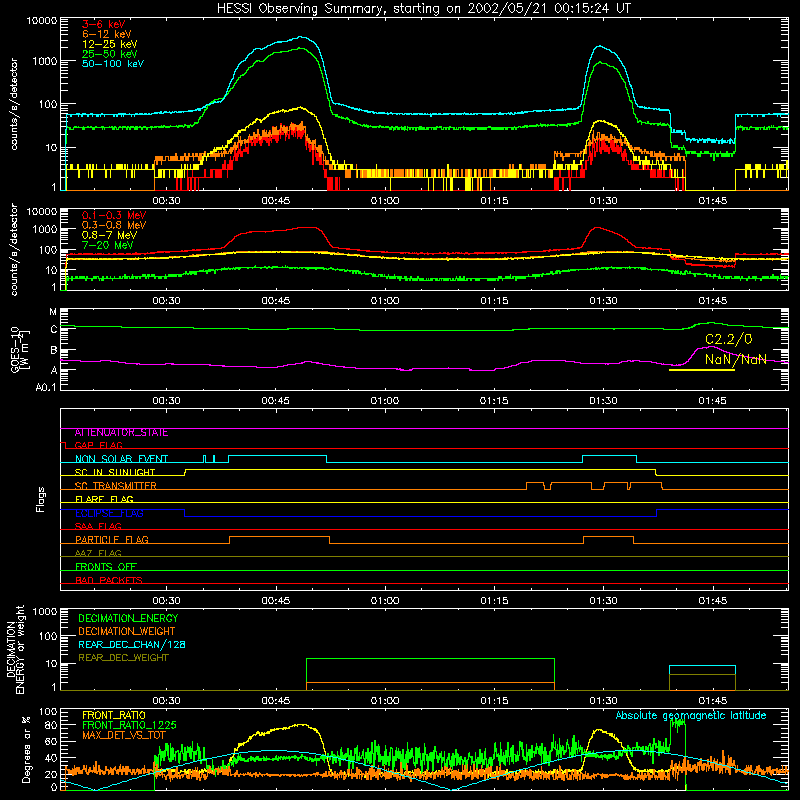Click the HESSI Observing Summary title text
Screen dimensions: 800x800
[423, 9]
